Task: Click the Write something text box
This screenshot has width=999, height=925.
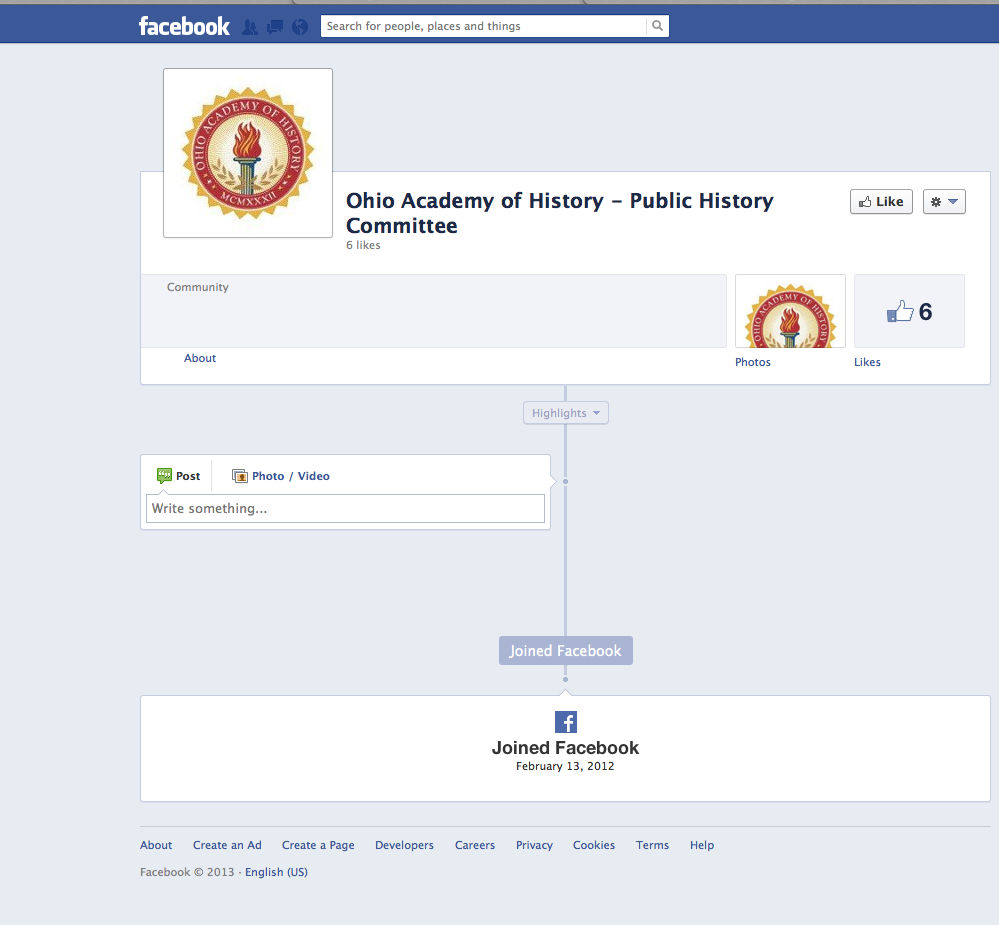Action: (345, 508)
